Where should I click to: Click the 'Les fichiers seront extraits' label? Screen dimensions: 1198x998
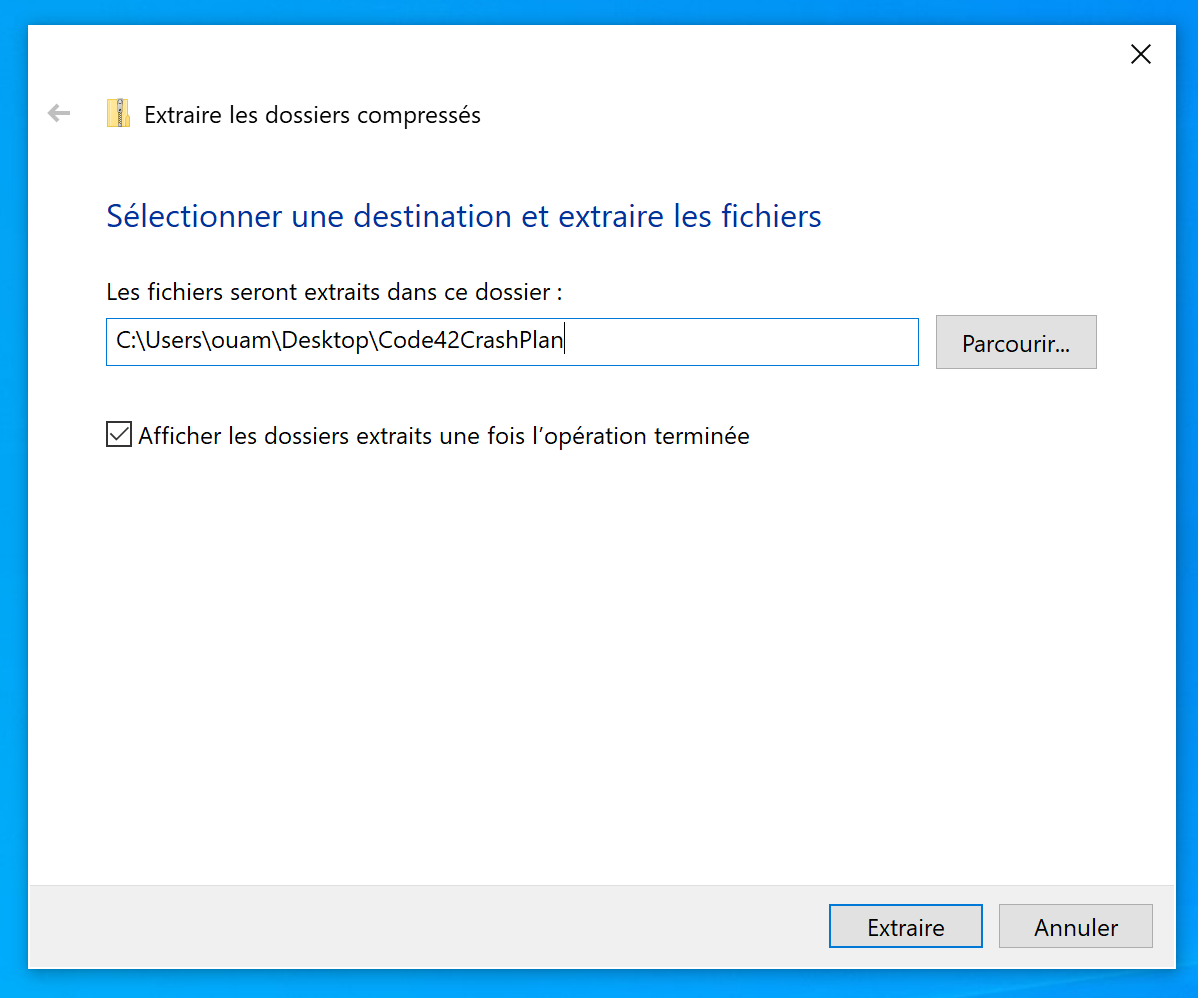pos(334,293)
